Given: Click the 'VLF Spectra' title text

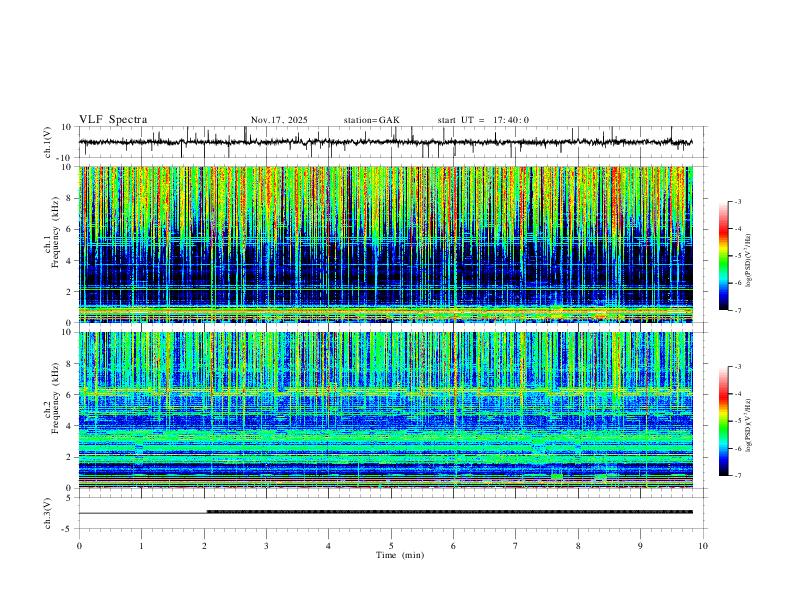Looking at the screenshot, I should tap(113, 119).
